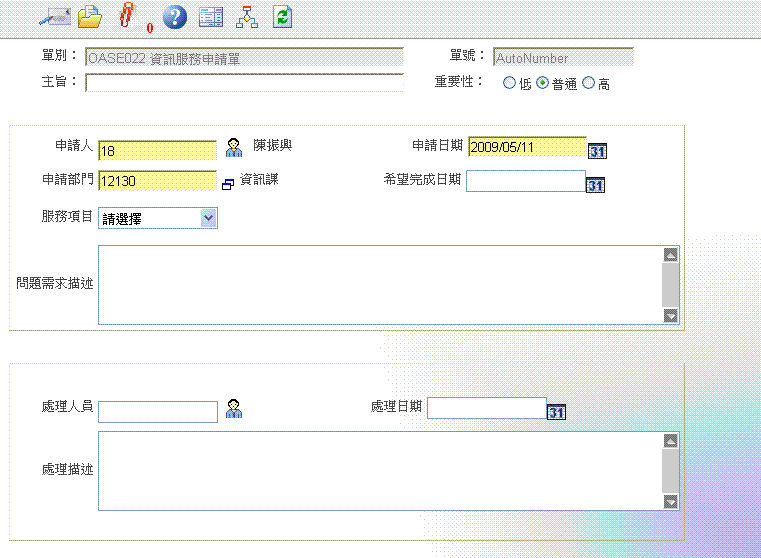761x558 pixels.
Task: Click the red paperclip attachment icon
Action: (x=126, y=16)
